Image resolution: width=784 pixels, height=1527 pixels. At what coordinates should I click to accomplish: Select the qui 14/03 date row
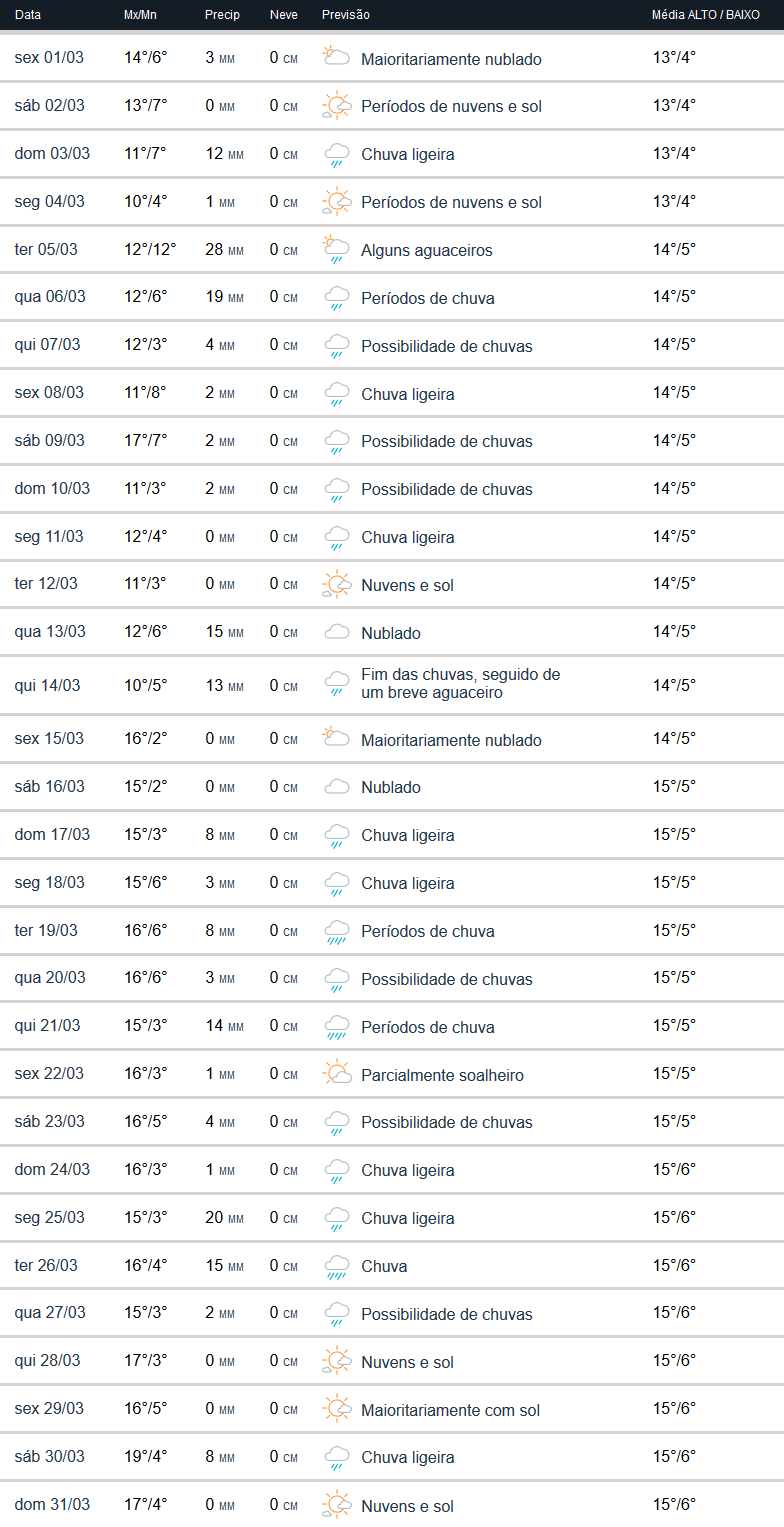click(47, 686)
